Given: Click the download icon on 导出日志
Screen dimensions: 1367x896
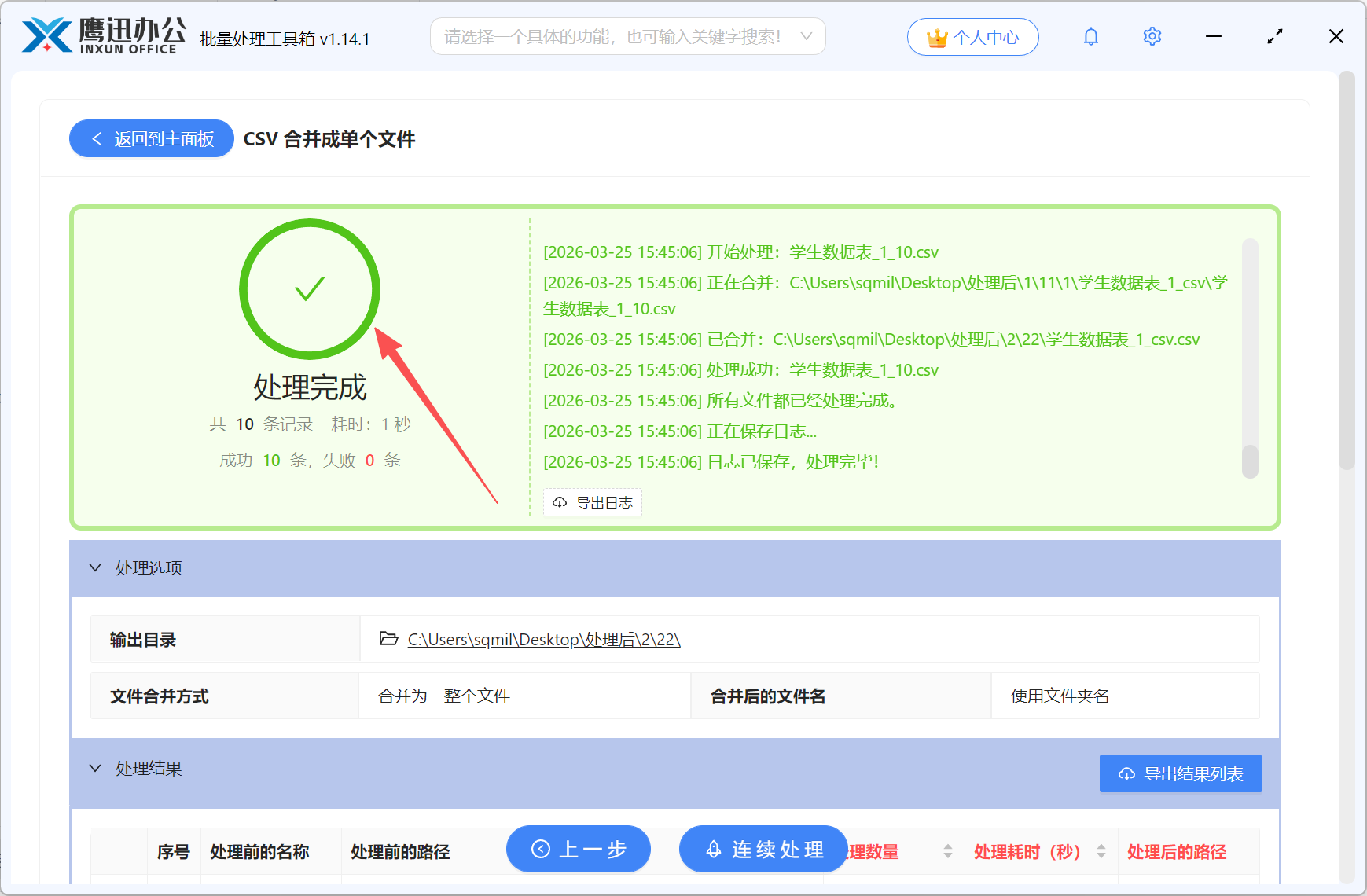Looking at the screenshot, I should pyautogui.click(x=560, y=502).
